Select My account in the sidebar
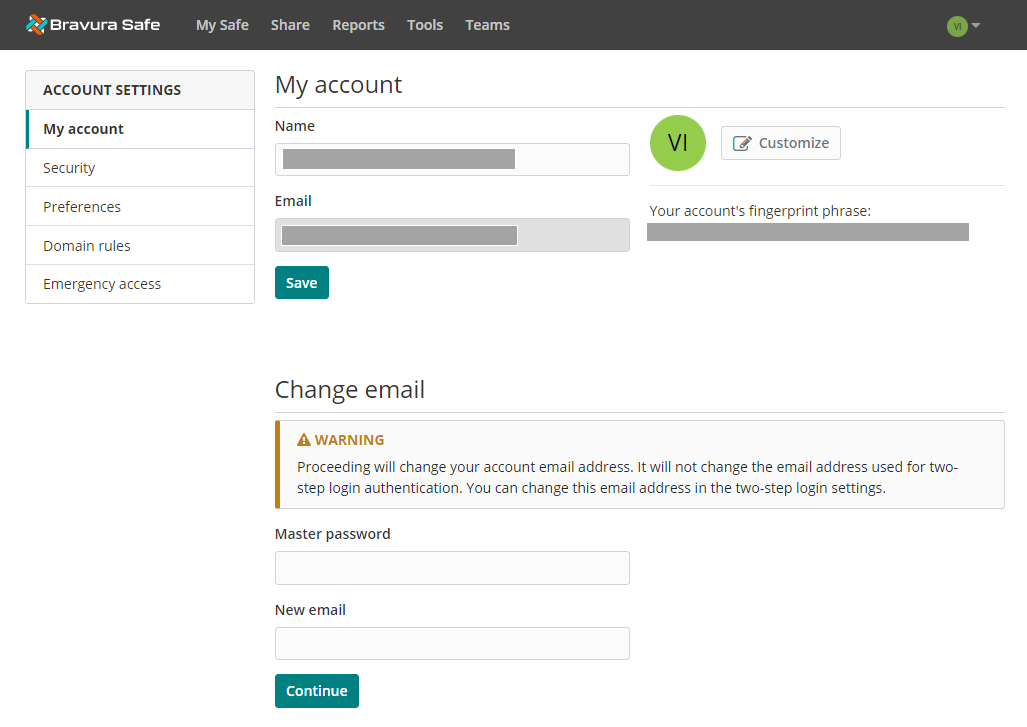 (x=83, y=128)
